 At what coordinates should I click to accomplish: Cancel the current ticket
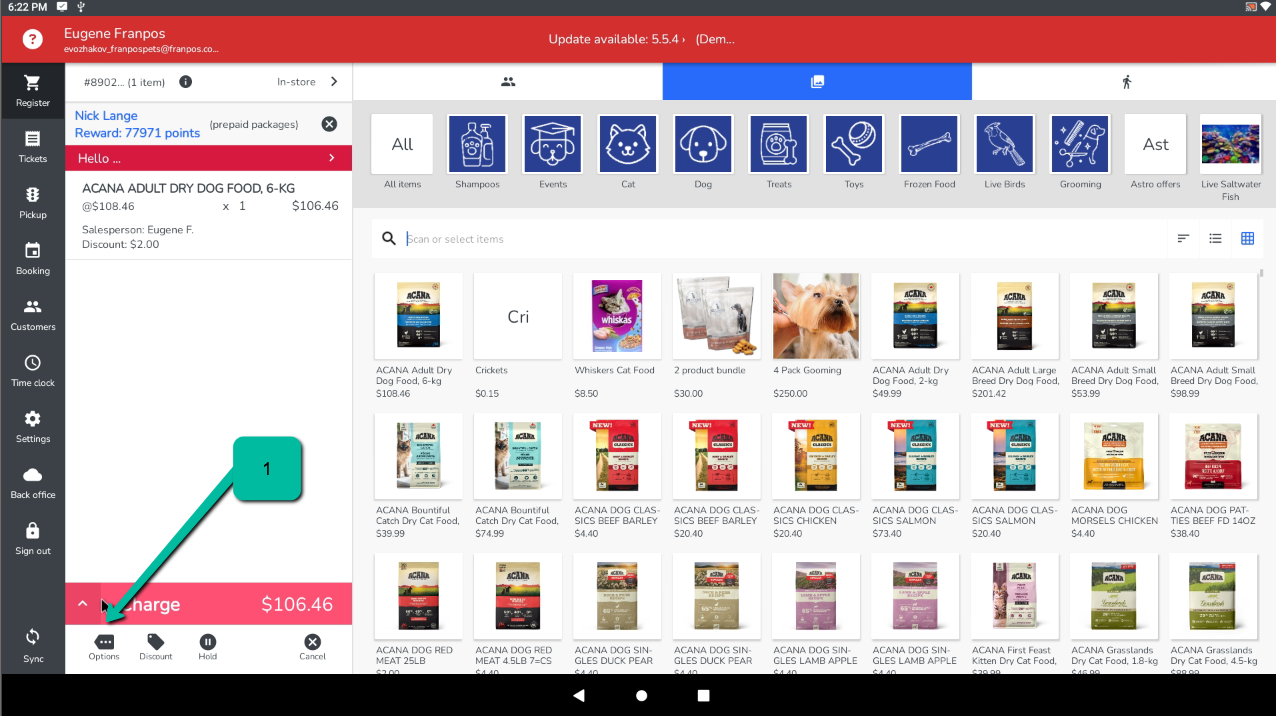(313, 648)
